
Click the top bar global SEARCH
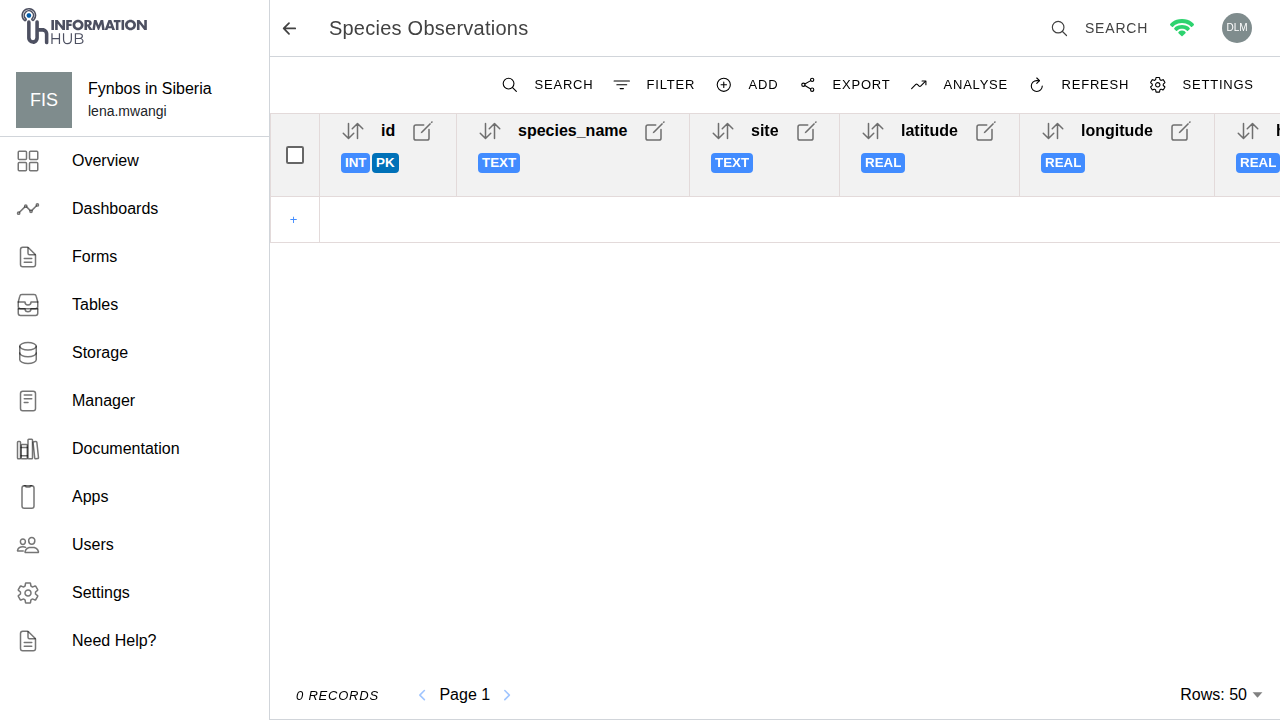click(x=1099, y=28)
